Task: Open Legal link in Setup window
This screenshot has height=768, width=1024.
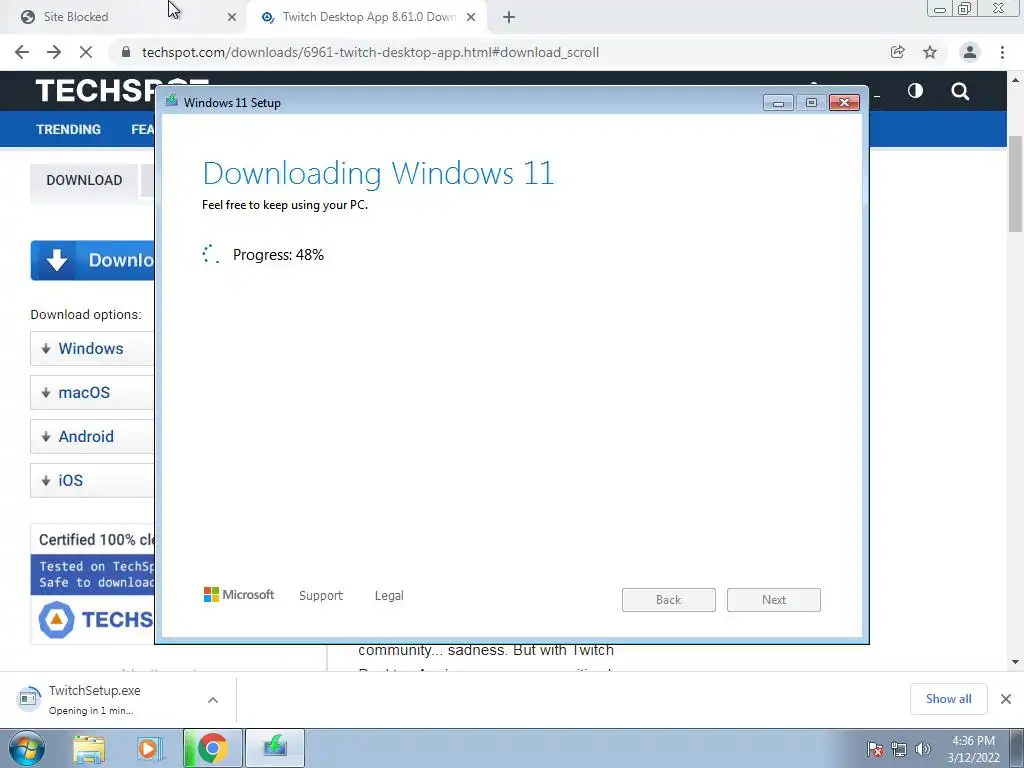Action: tap(389, 596)
